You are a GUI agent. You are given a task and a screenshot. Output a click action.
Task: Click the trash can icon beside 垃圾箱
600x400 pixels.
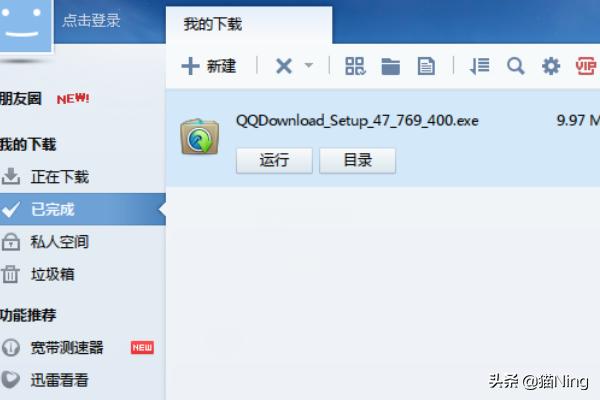pyautogui.click(x=10, y=274)
